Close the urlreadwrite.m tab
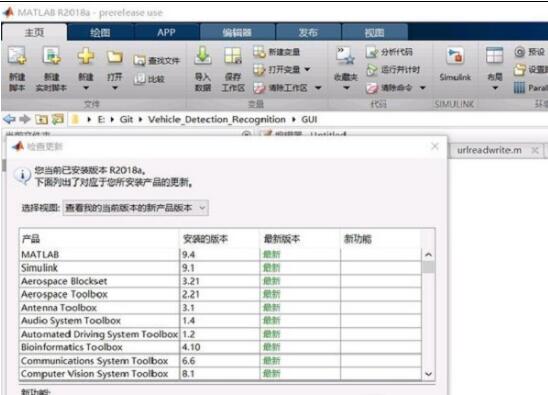 535,150
